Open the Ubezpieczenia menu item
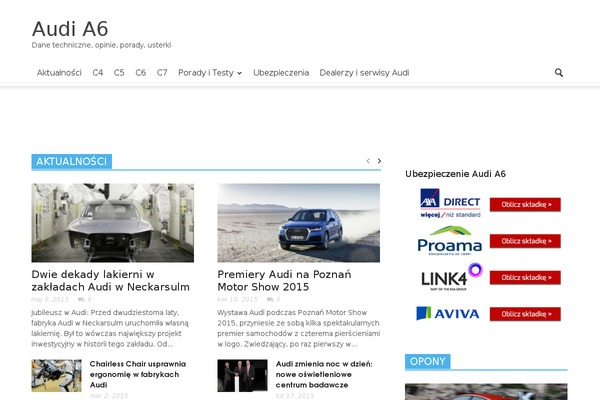This screenshot has height=400, width=600. pyautogui.click(x=281, y=73)
